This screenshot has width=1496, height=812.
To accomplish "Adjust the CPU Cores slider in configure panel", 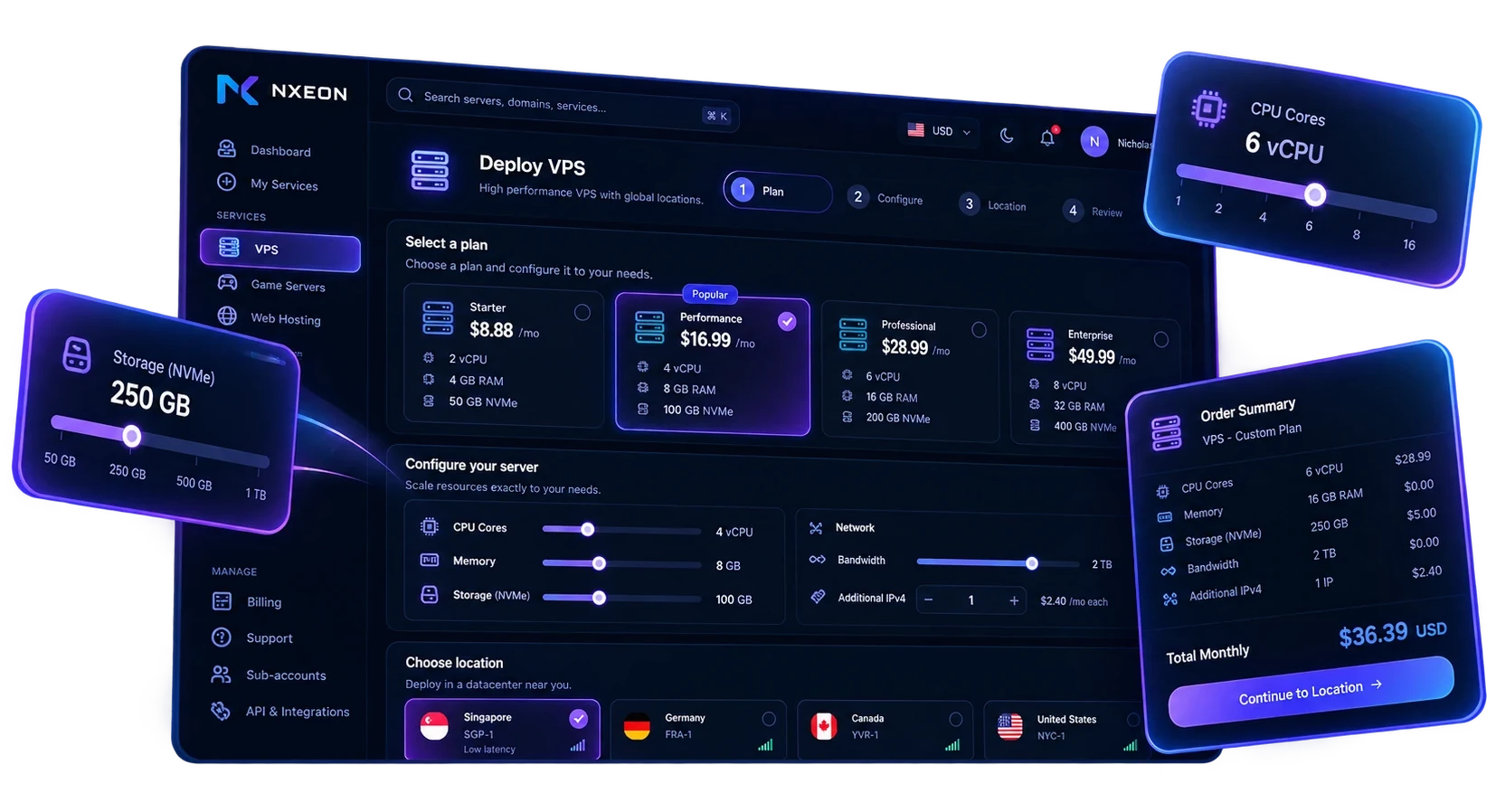I will (588, 529).
